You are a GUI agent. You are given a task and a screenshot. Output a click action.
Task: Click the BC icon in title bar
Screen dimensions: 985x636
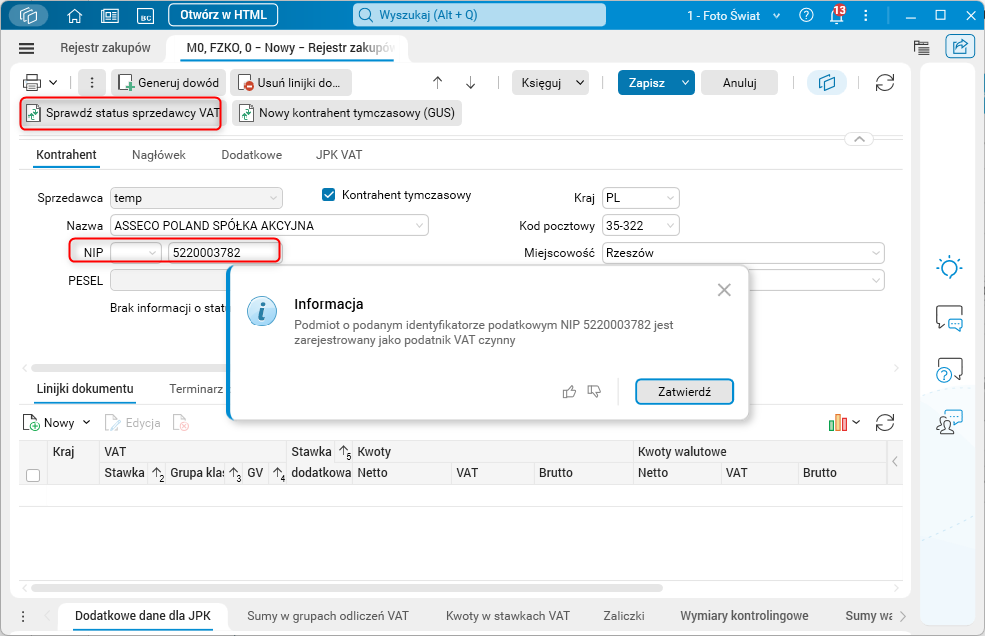tap(146, 16)
